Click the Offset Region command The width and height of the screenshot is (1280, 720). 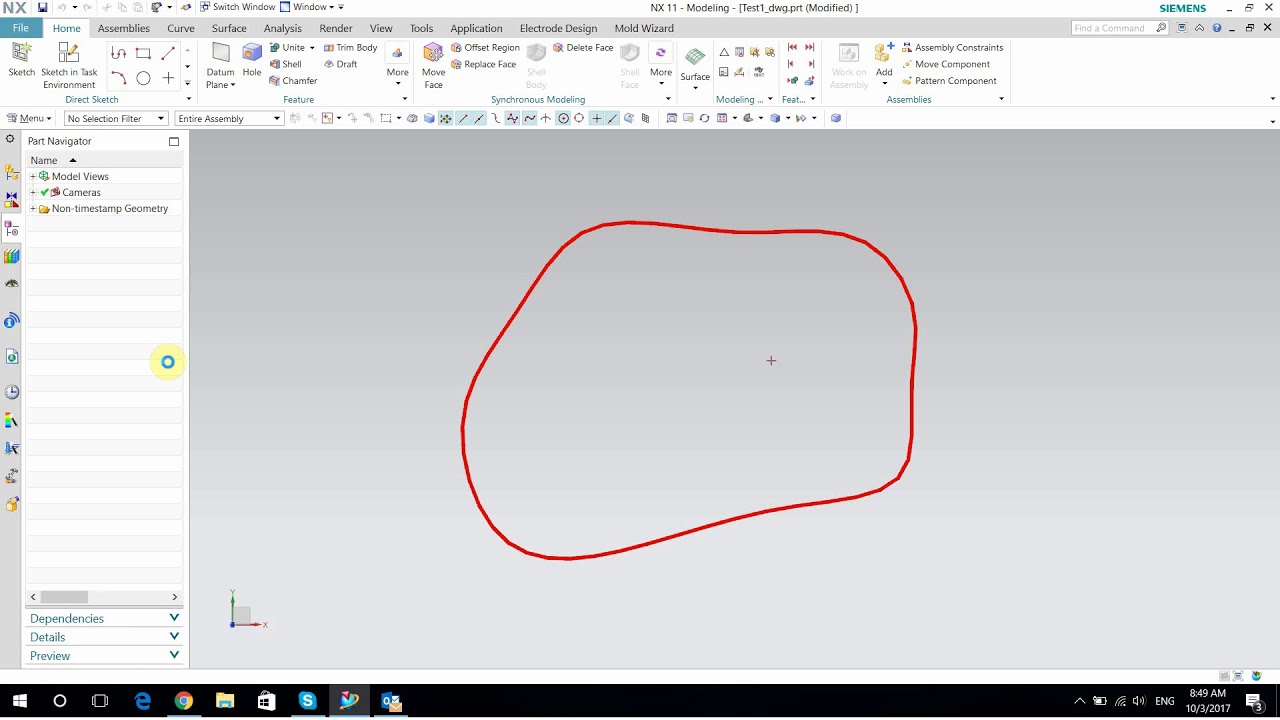[x=485, y=47]
